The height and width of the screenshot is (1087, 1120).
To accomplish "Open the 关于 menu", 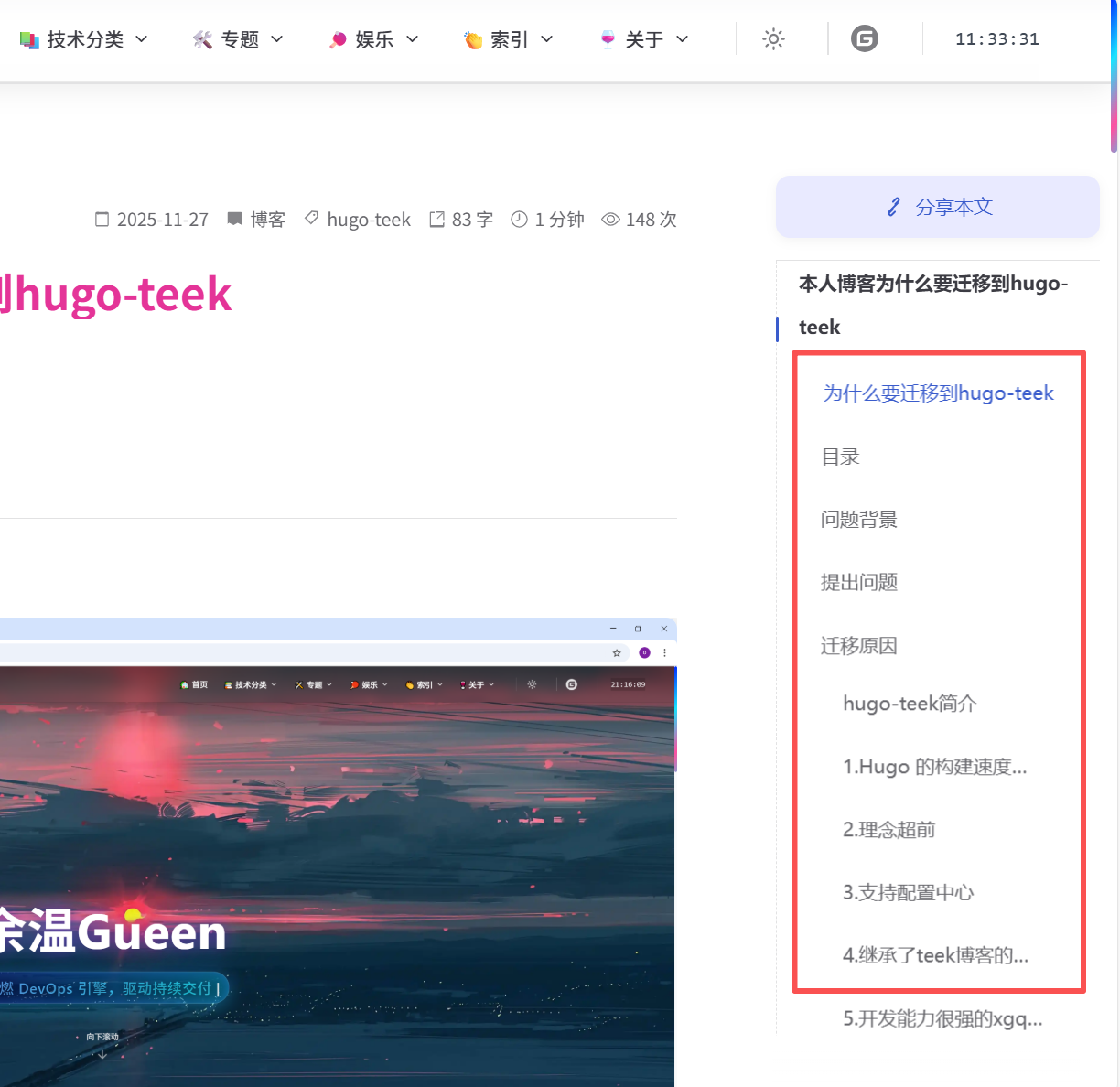I will click(644, 39).
